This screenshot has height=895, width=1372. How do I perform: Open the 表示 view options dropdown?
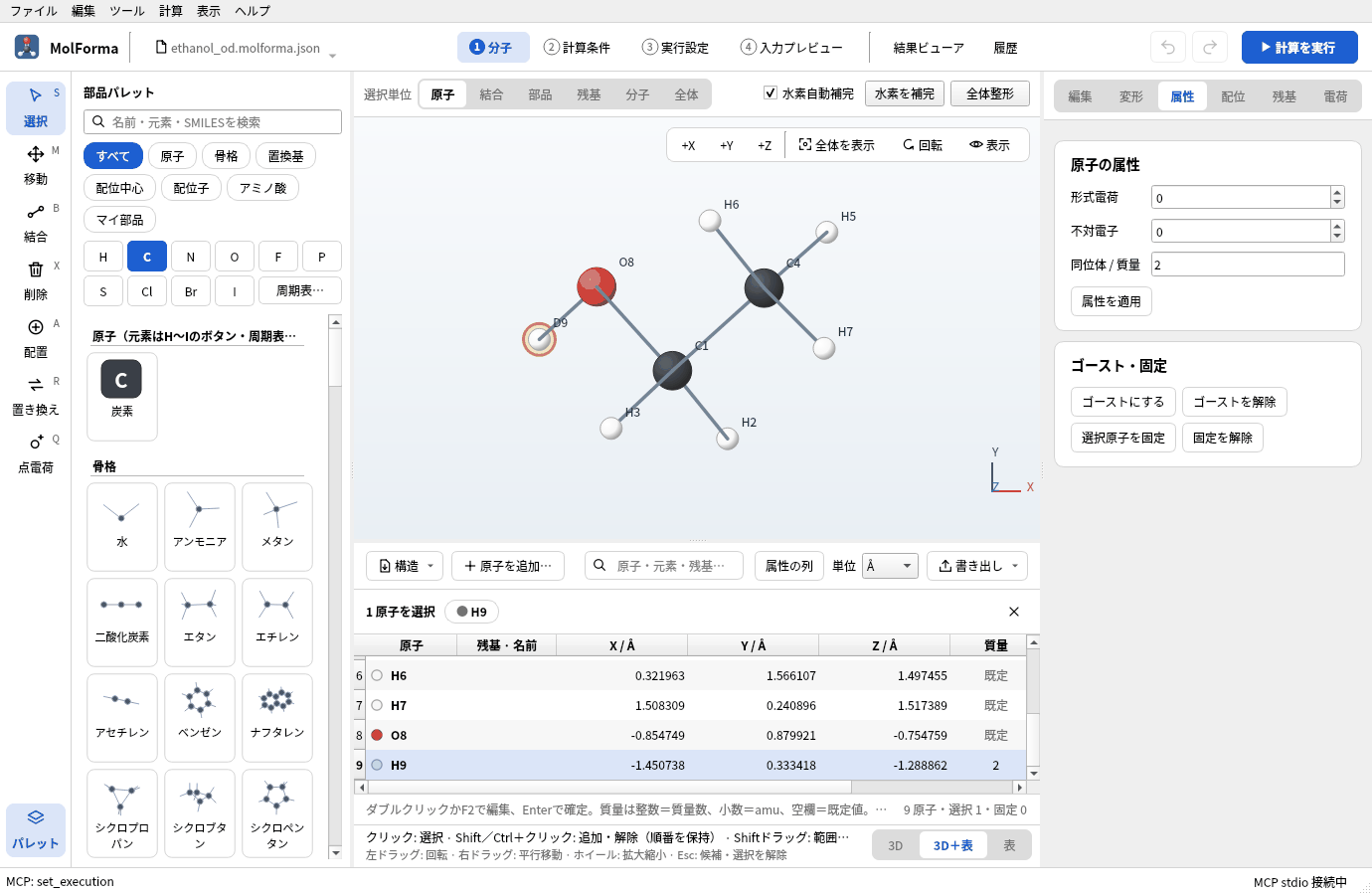tap(990, 145)
